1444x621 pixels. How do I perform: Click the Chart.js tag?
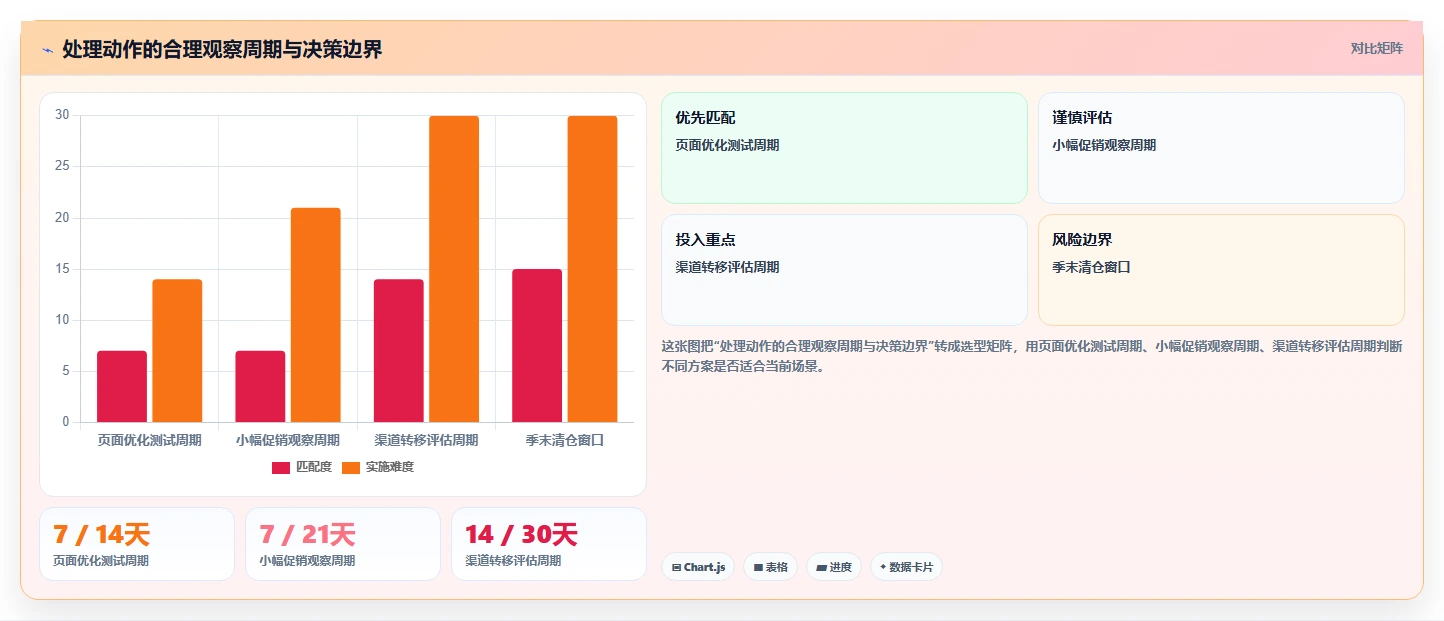pyautogui.click(x=698, y=567)
